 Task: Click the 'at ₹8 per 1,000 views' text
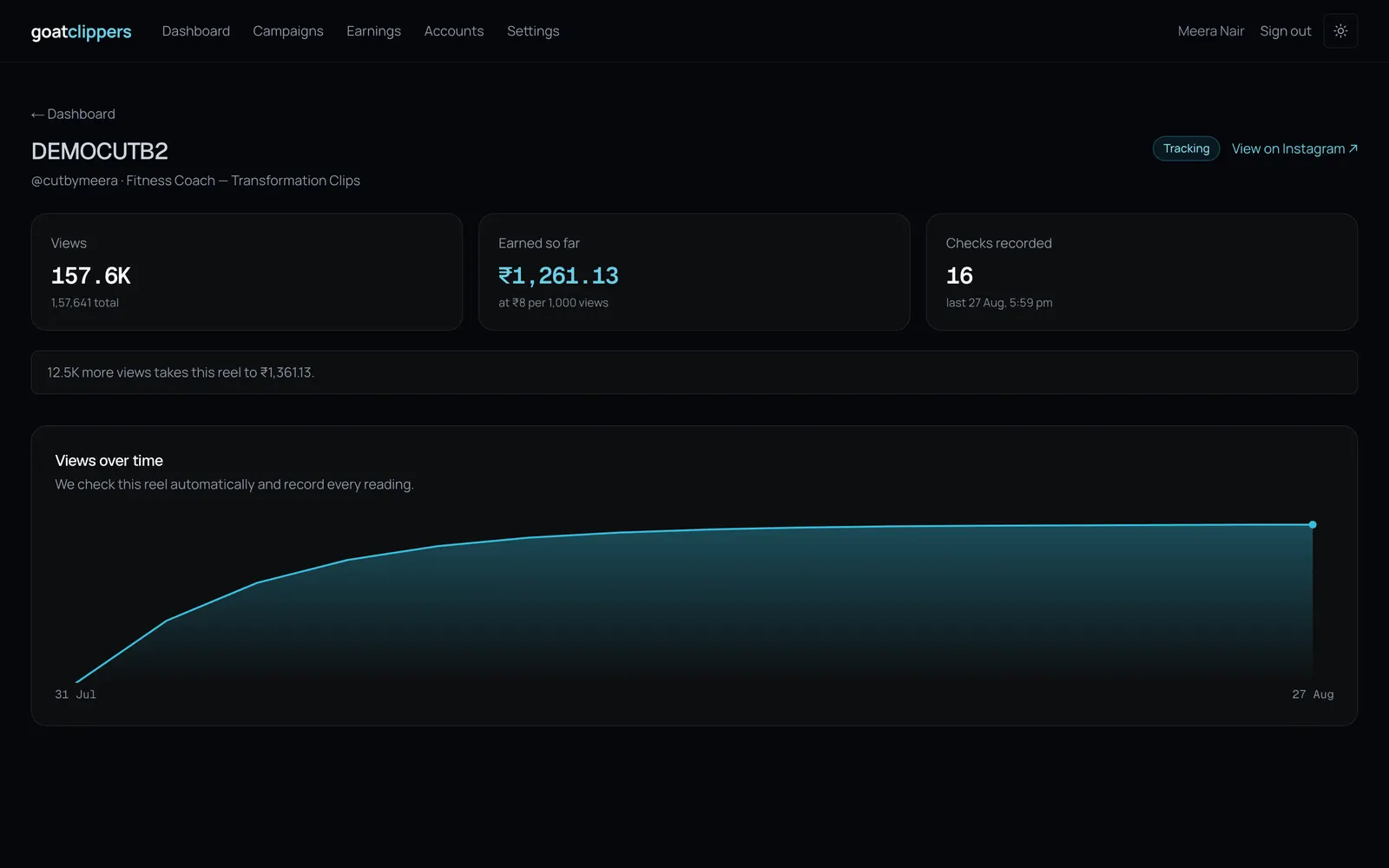click(553, 303)
